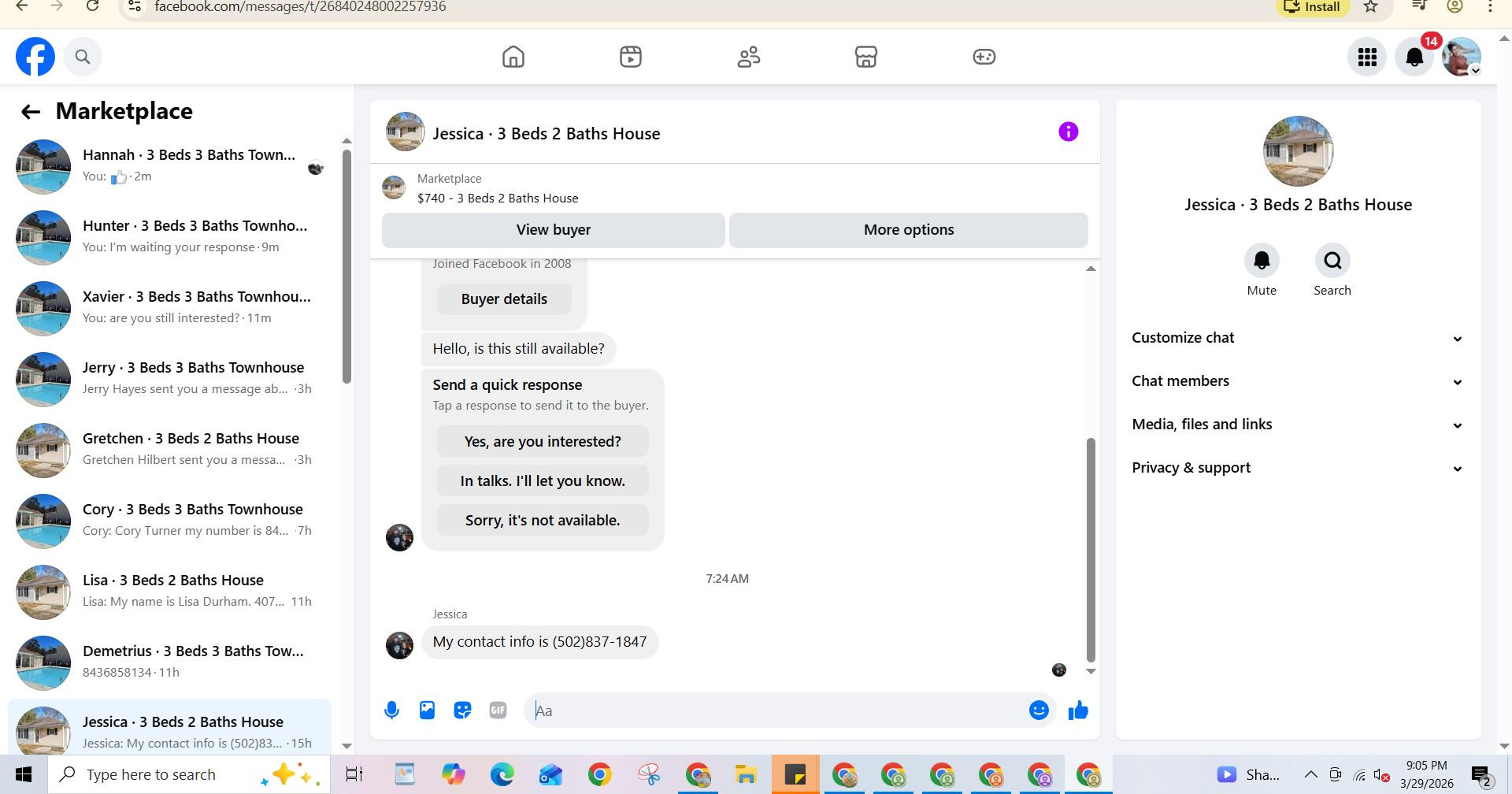
Task: Open the Reels video icon
Action: tap(631, 57)
